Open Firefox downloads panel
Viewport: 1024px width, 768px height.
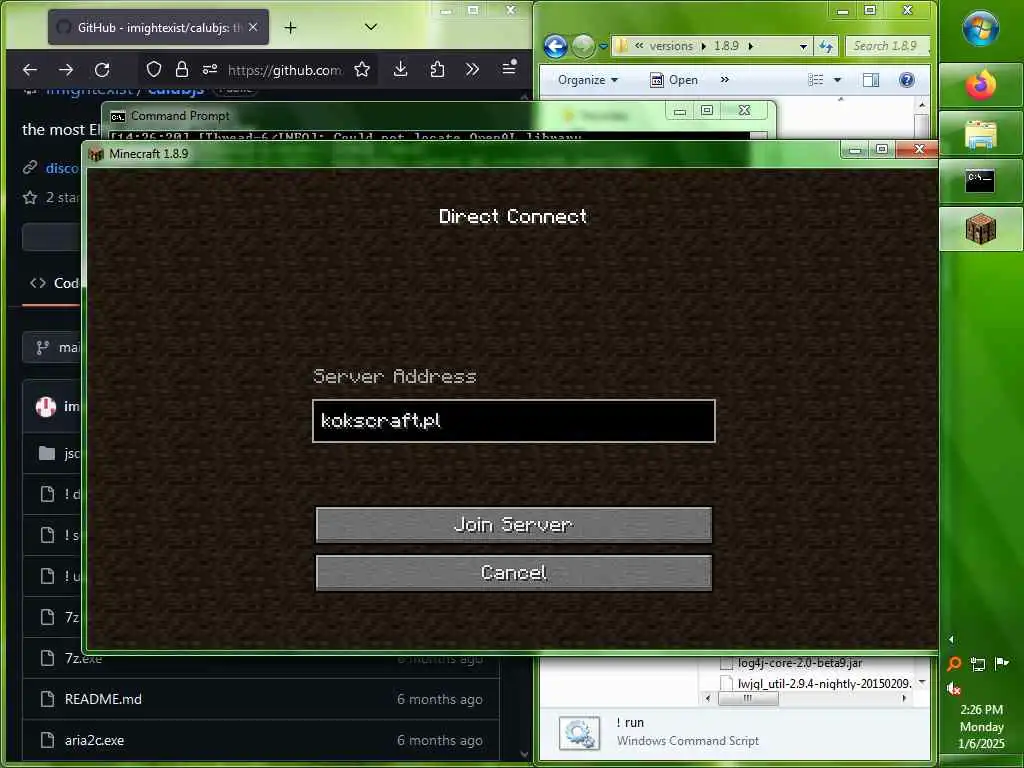pos(400,69)
